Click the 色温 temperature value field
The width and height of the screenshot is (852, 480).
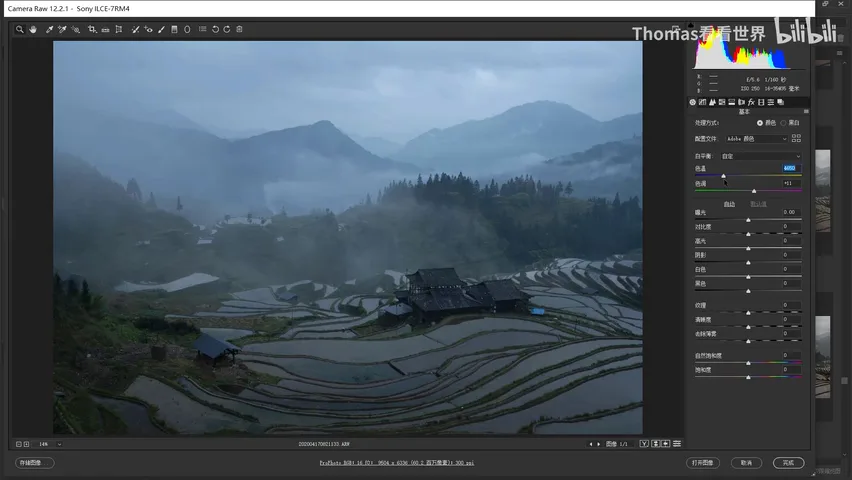click(x=791, y=169)
